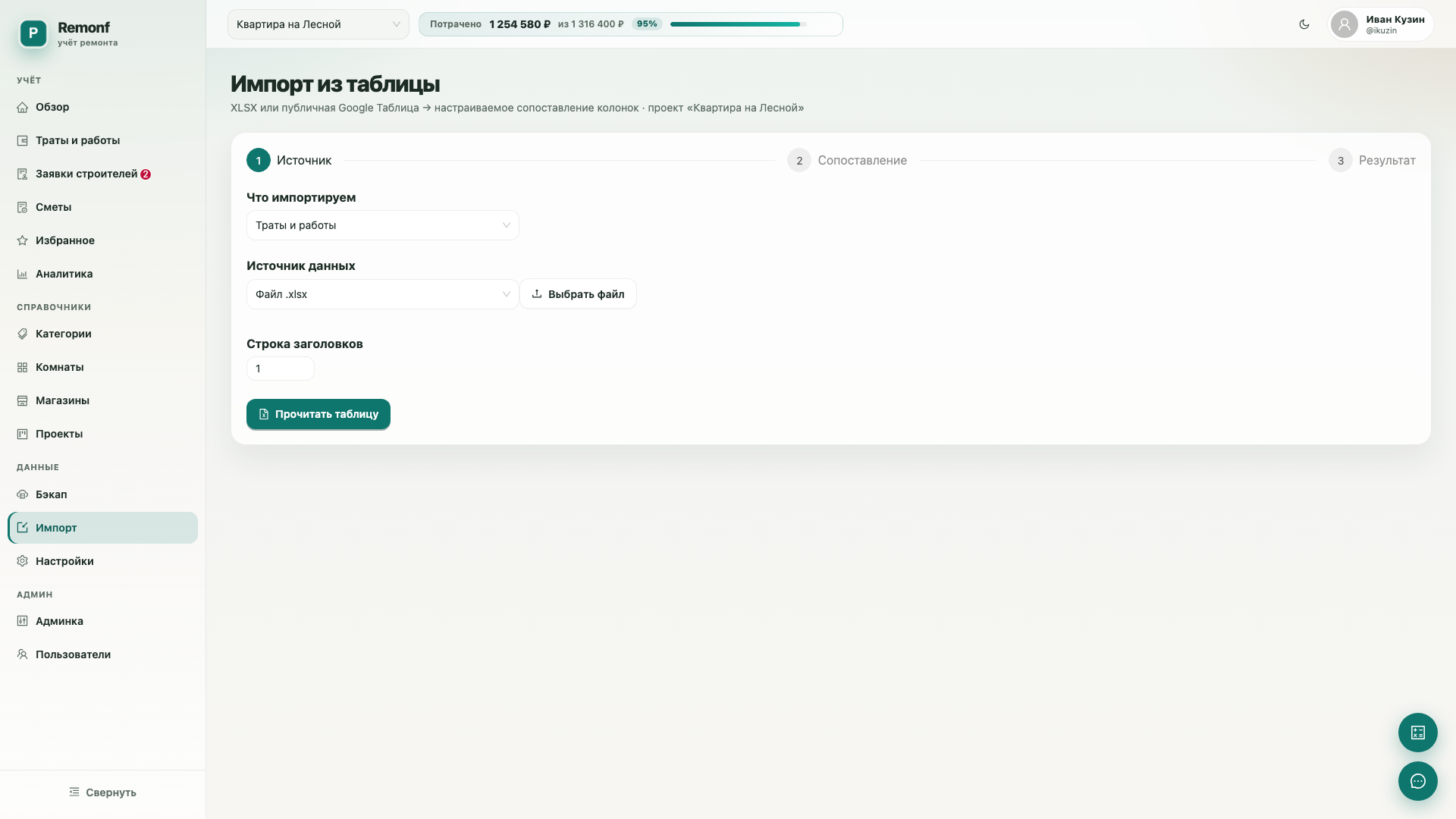The image size is (1456, 819).
Task: Go to step 2 Сопоставление
Action: [x=847, y=160]
